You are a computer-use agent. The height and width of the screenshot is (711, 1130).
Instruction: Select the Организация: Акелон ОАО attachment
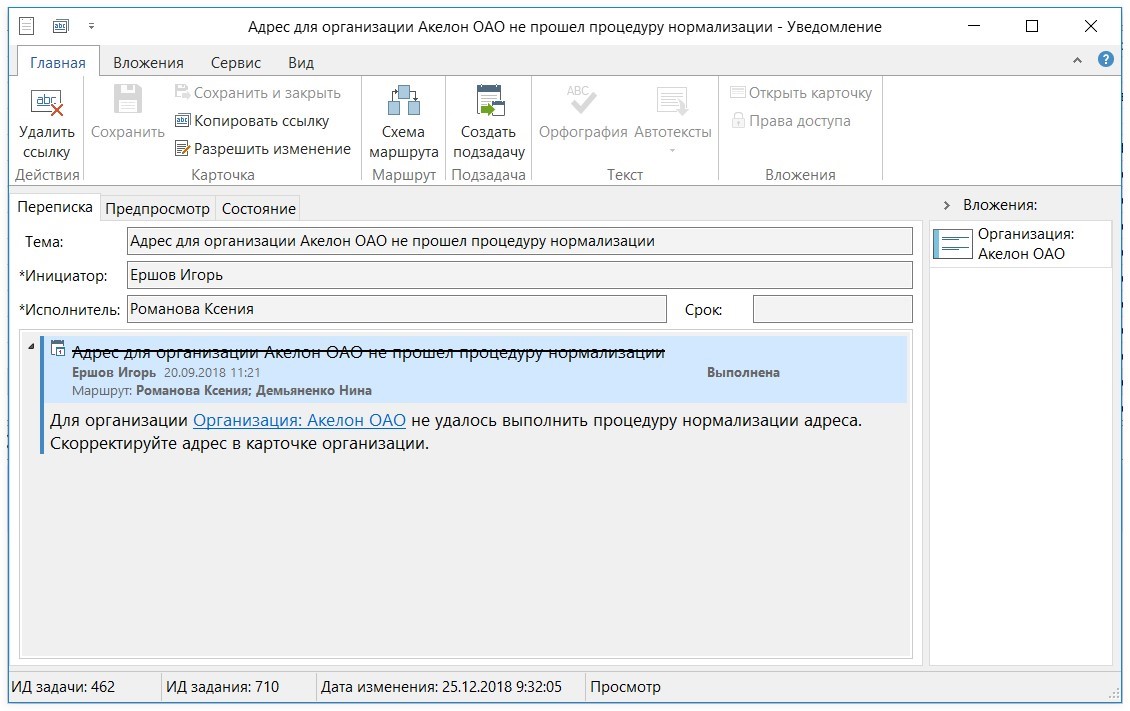click(x=1020, y=244)
